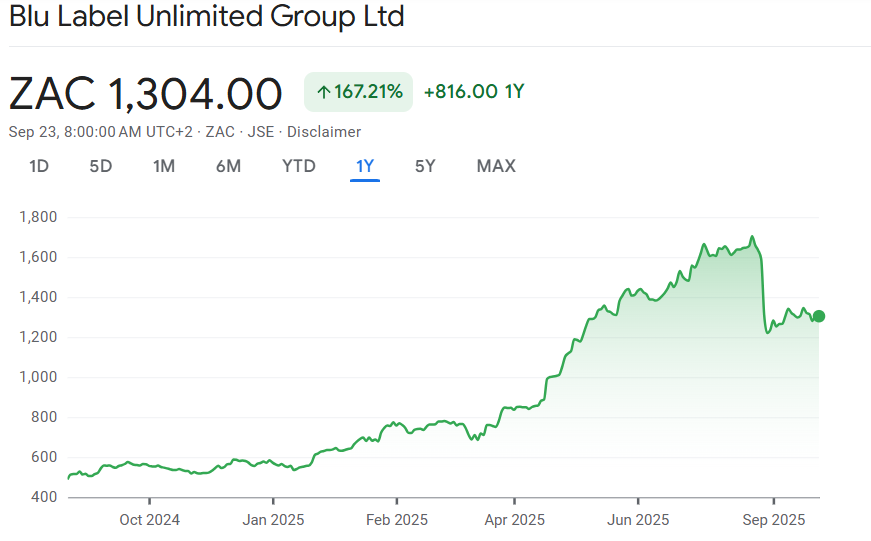Click the 1,800 y-axis label
Screen dimensions: 871x541
pos(38,217)
